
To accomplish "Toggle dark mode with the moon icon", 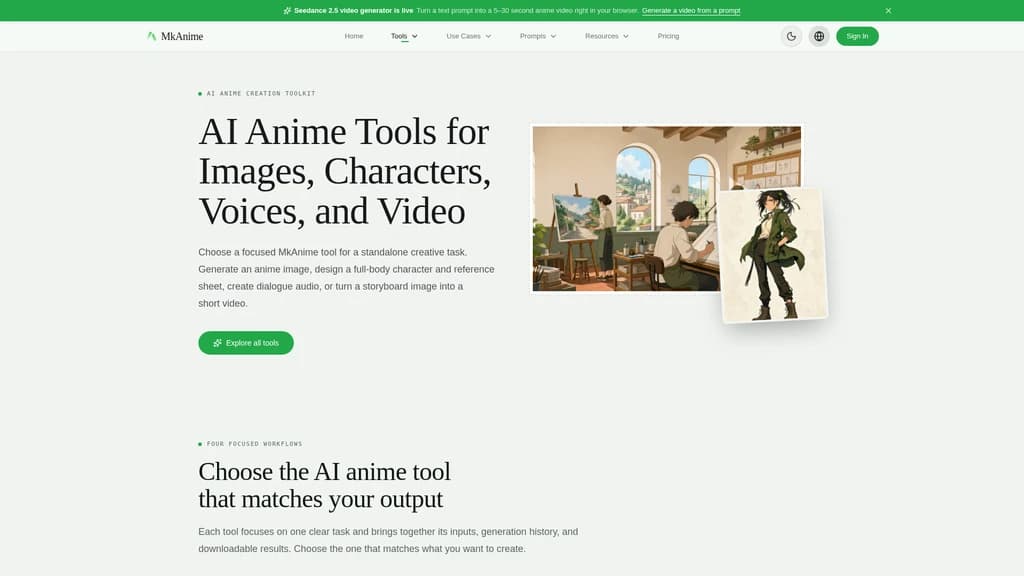I will (x=791, y=37).
